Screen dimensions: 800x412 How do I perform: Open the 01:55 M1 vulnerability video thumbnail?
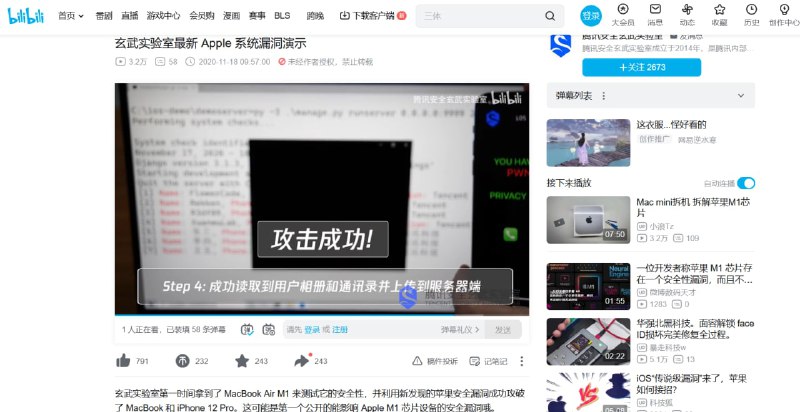[588, 286]
